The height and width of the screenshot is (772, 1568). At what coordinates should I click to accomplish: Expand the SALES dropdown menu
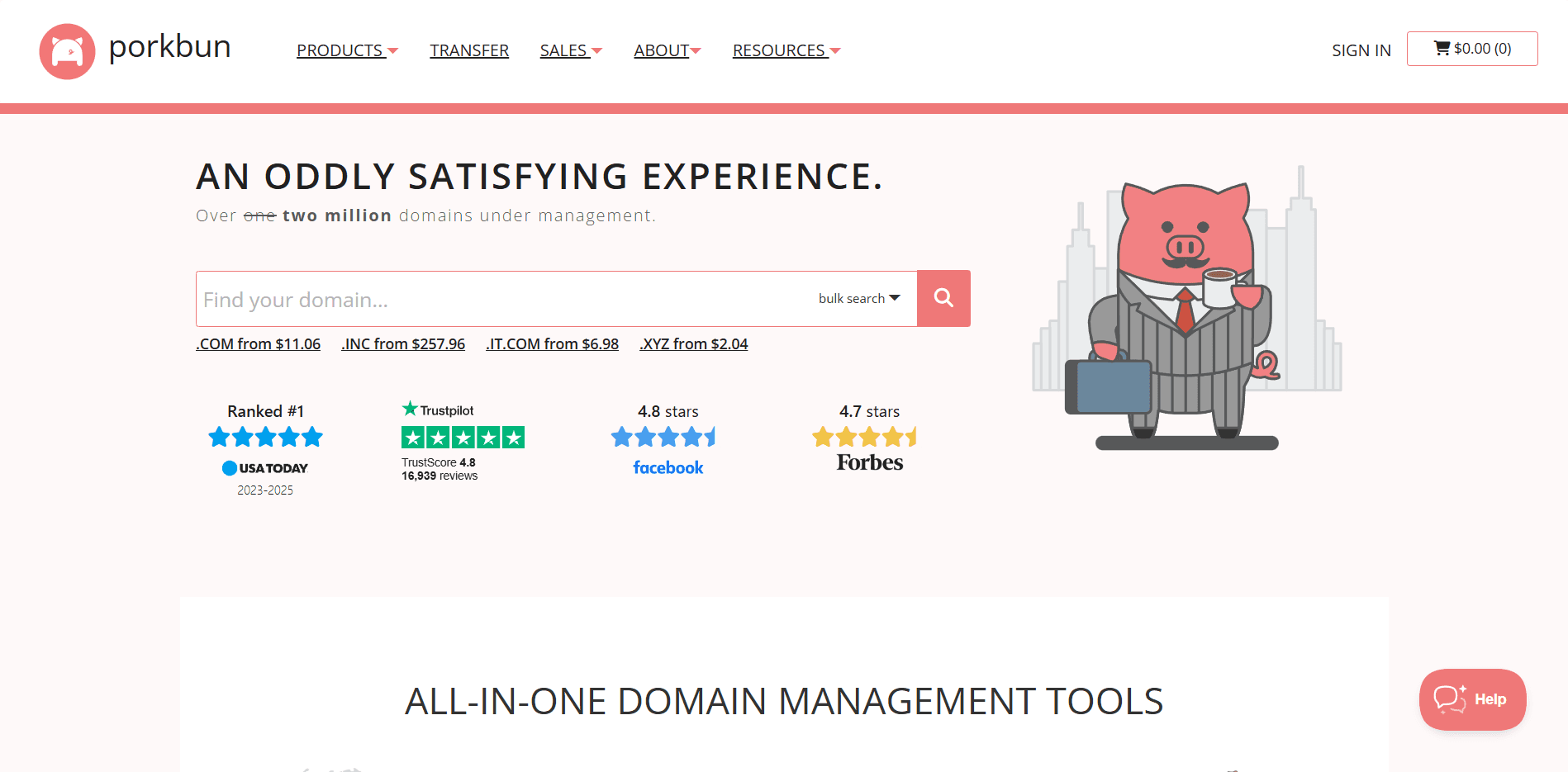[571, 50]
